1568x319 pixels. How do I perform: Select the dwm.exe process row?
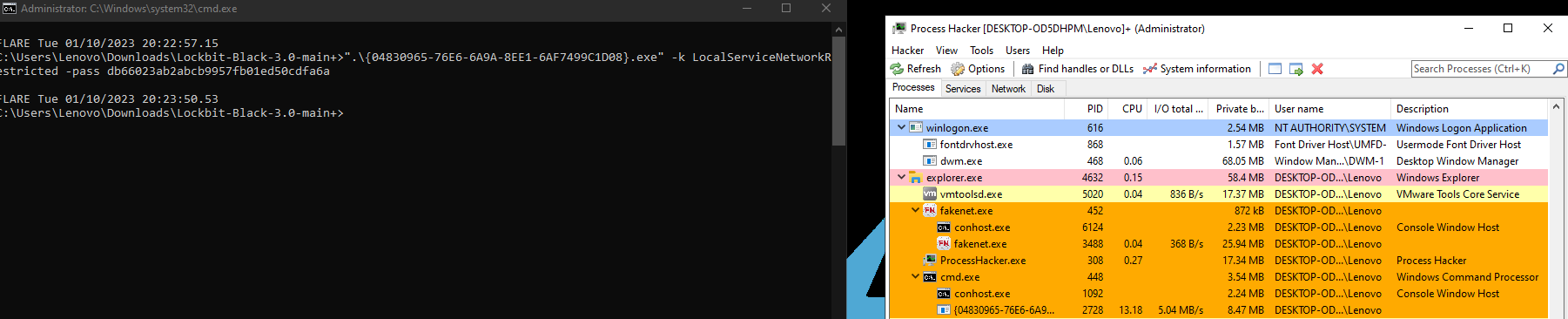tap(1219, 161)
